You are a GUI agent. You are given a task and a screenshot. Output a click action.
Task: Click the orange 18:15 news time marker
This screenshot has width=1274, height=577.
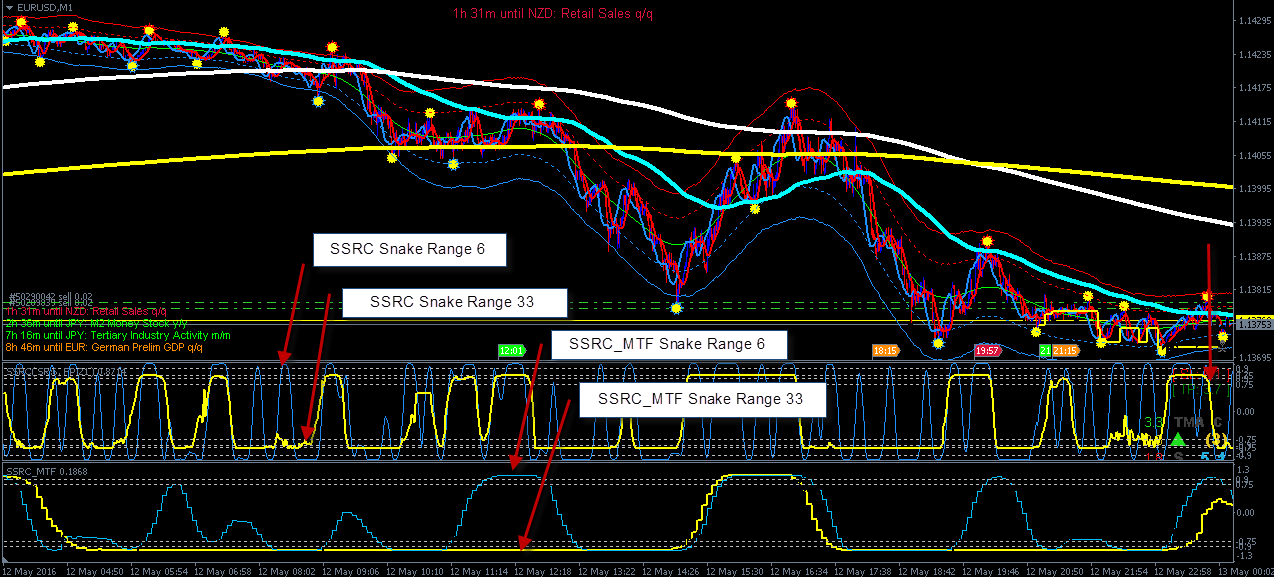(x=886, y=351)
